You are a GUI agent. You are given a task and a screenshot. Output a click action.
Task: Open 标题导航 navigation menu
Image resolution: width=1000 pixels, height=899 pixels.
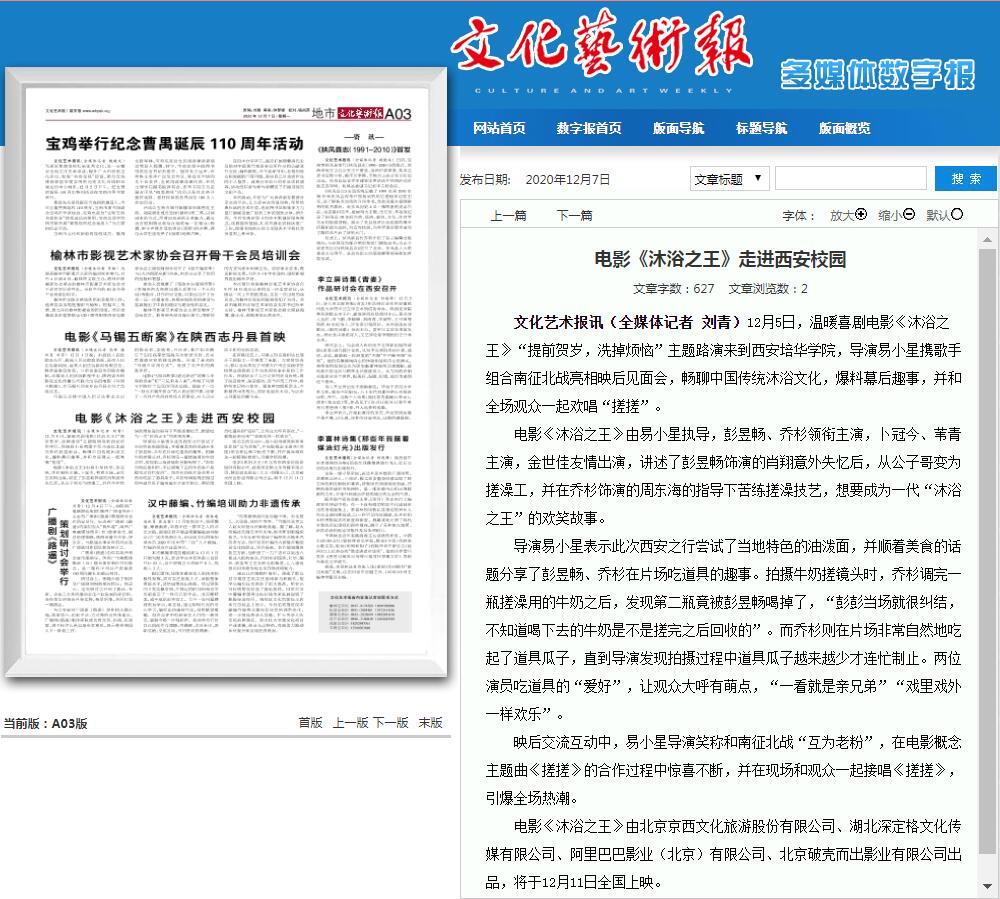click(x=761, y=128)
